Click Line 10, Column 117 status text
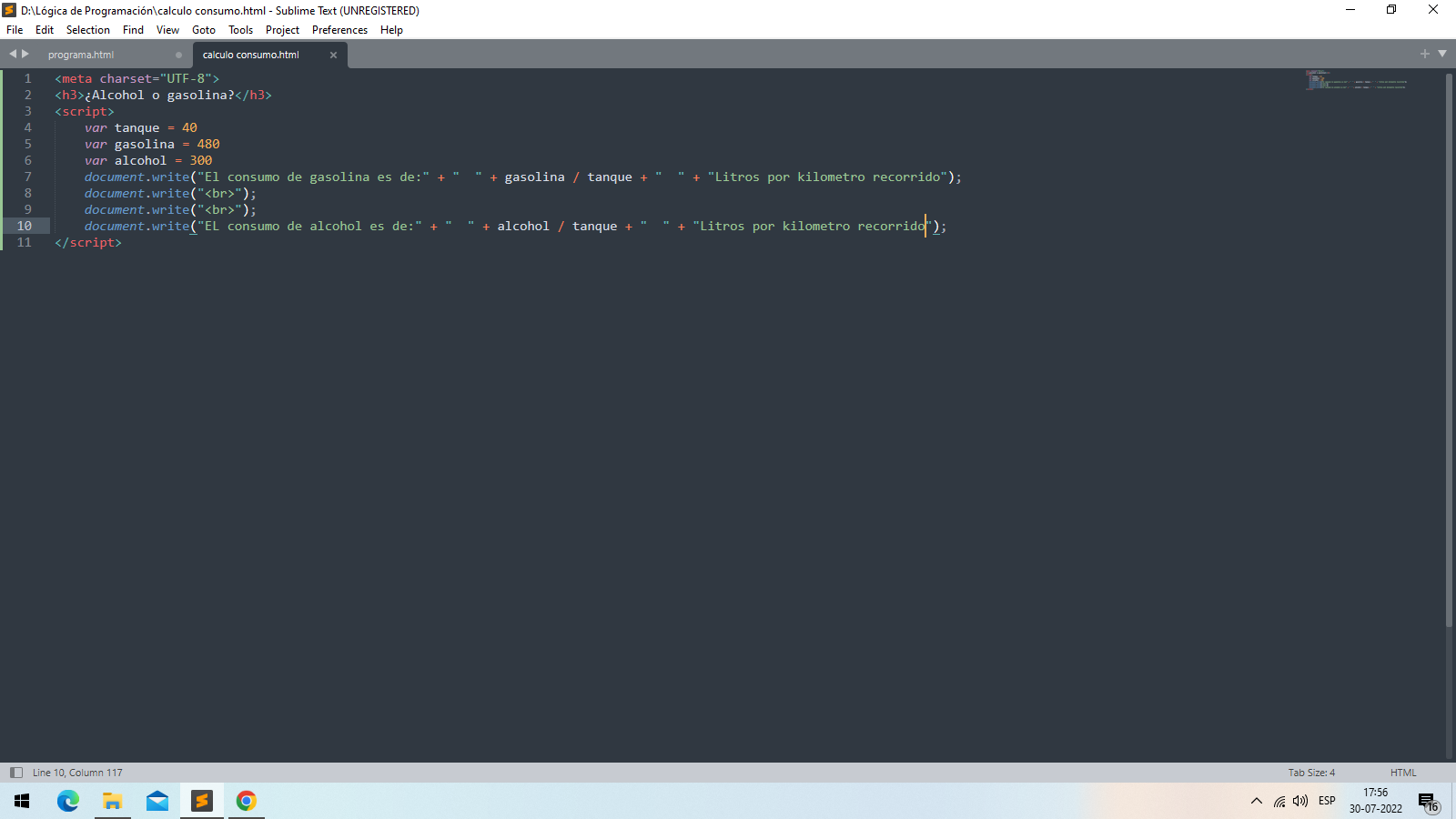The image size is (1456, 819). (x=77, y=773)
